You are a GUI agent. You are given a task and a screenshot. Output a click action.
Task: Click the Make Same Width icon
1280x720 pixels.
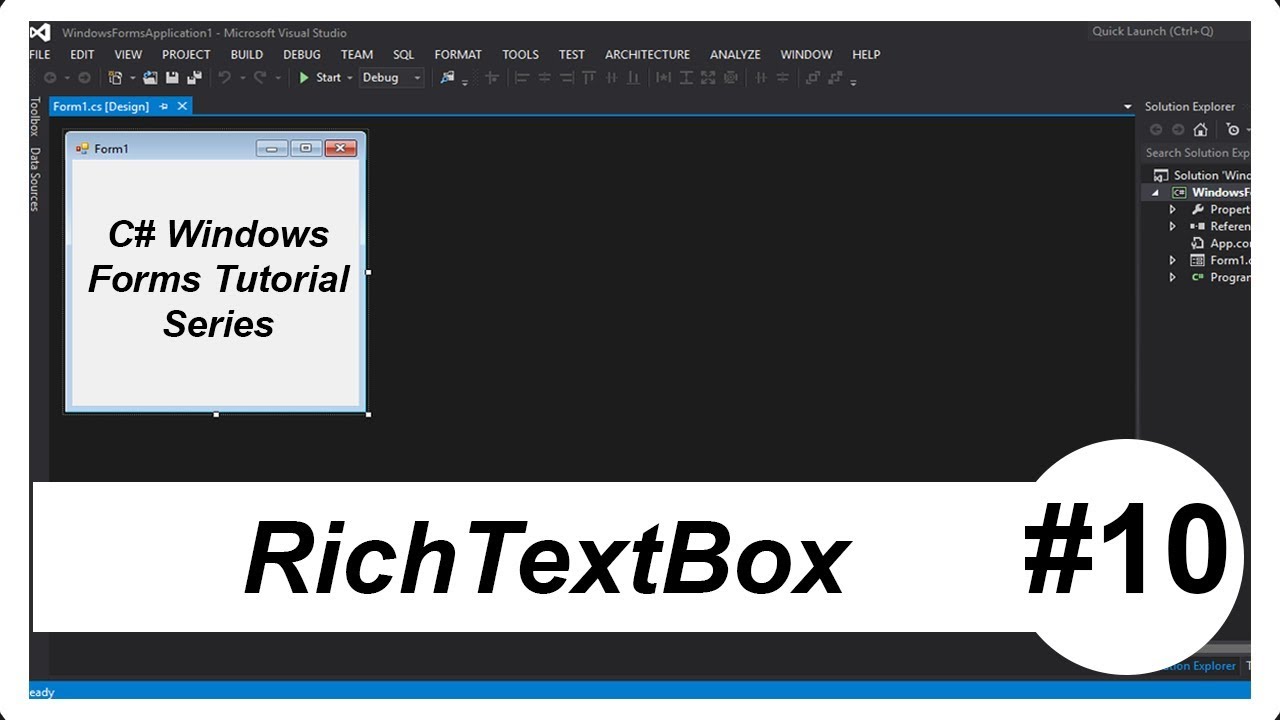663,78
